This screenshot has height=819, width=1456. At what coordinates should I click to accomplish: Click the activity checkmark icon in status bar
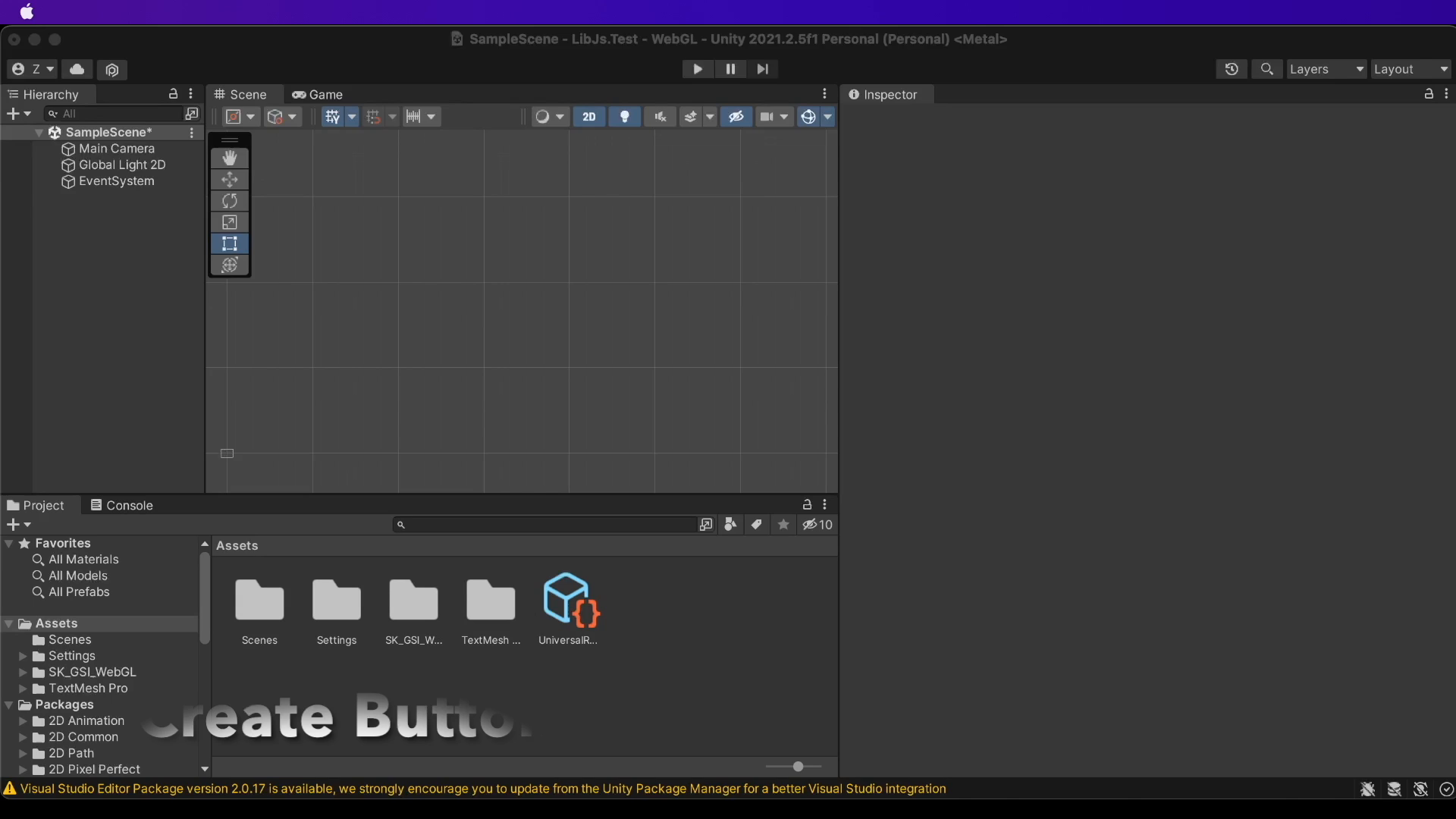pyautogui.click(x=1446, y=789)
